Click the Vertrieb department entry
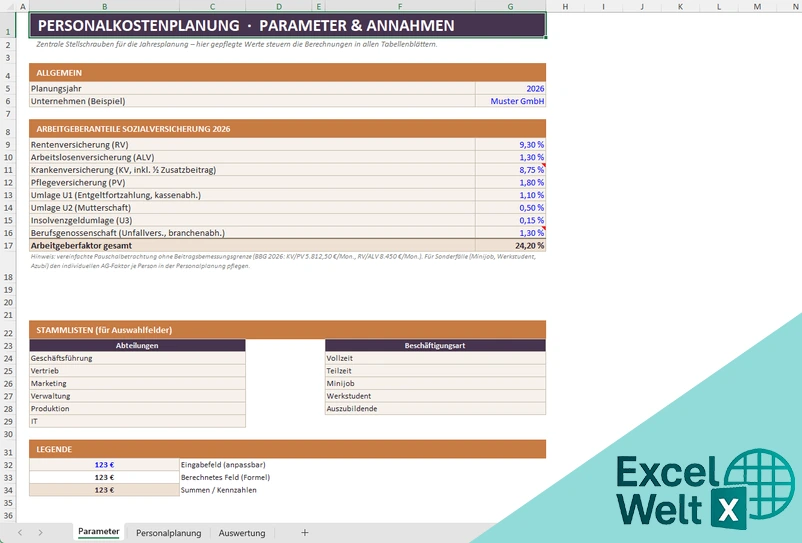Screen dimensions: 802x543 tap(137, 371)
